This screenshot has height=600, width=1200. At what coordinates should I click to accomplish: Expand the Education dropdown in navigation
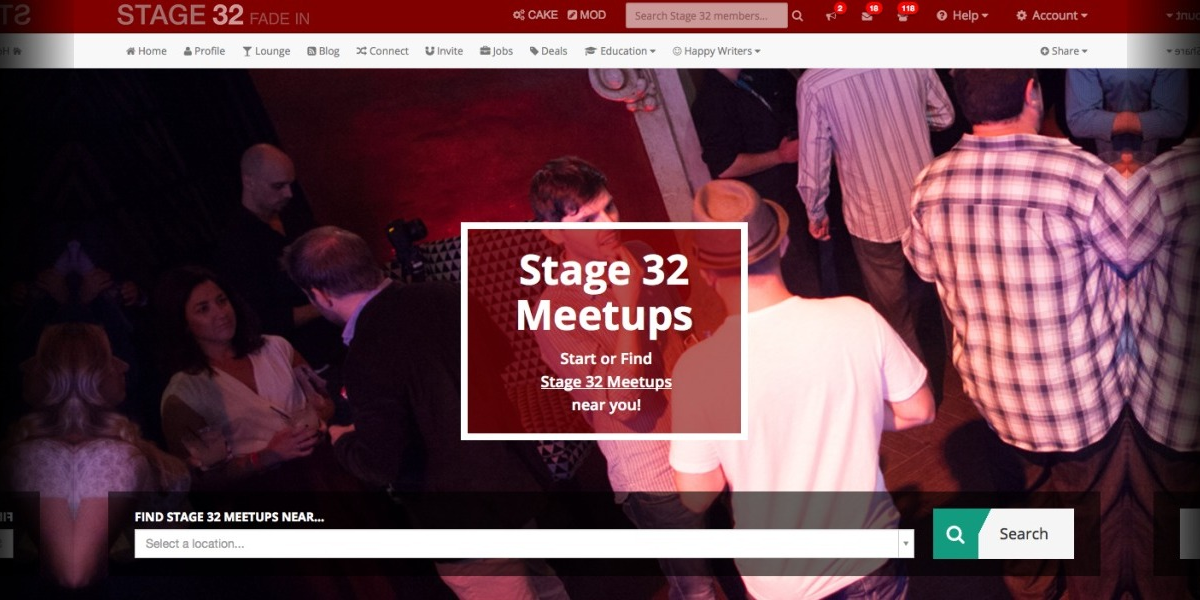pos(620,51)
